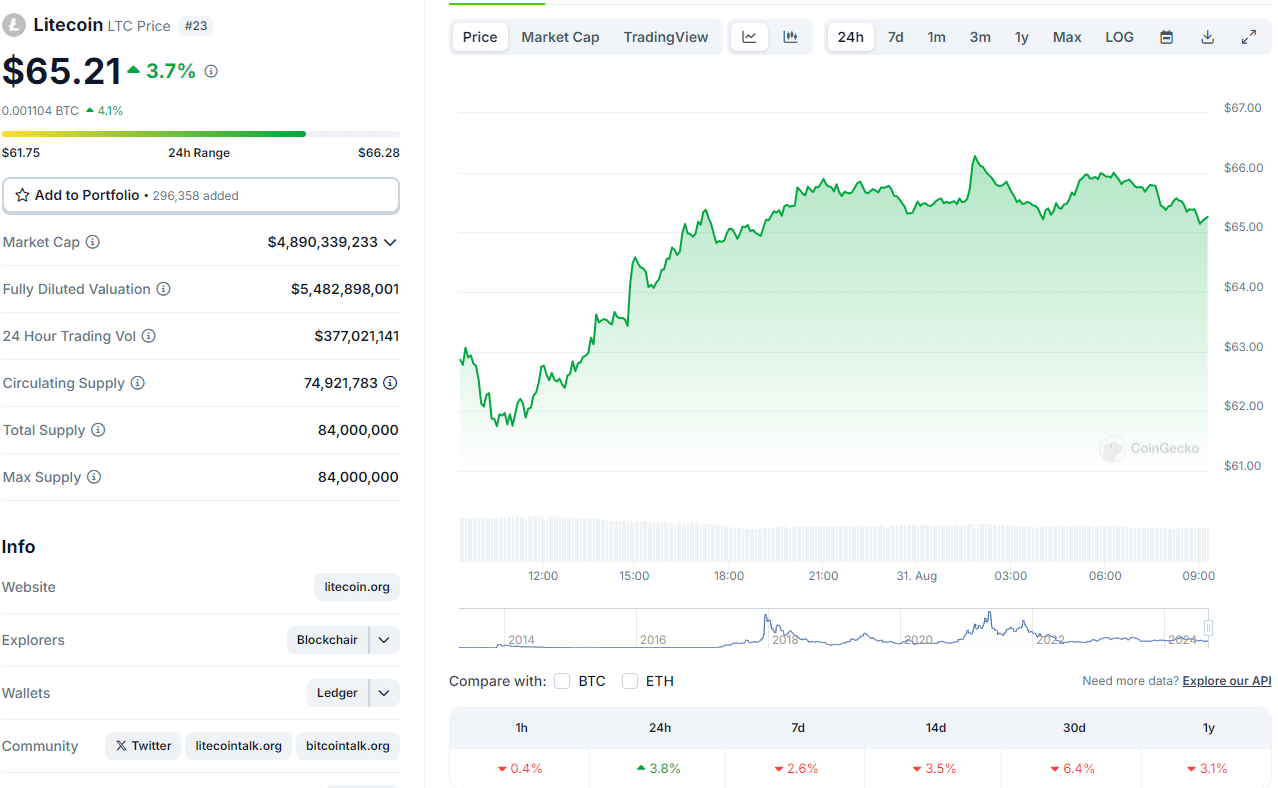
Task: Open 24 Hour Trading Vol info icon
Action: pos(149,336)
